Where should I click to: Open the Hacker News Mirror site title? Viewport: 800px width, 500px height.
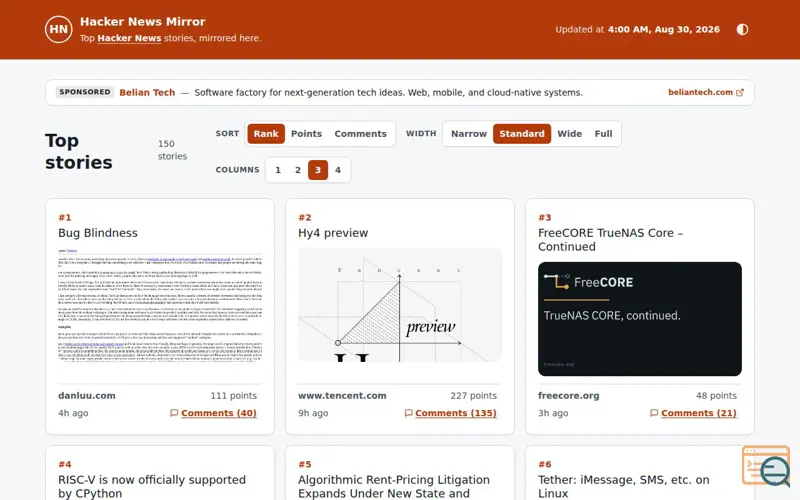pyautogui.click(x=142, y=21)
